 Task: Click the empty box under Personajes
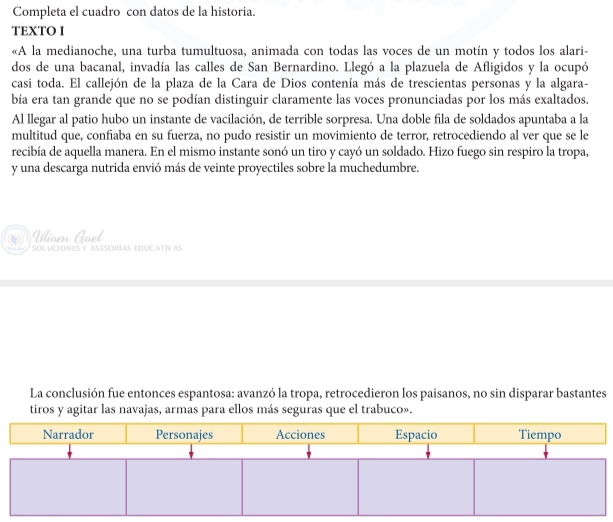tap(184, 487)
